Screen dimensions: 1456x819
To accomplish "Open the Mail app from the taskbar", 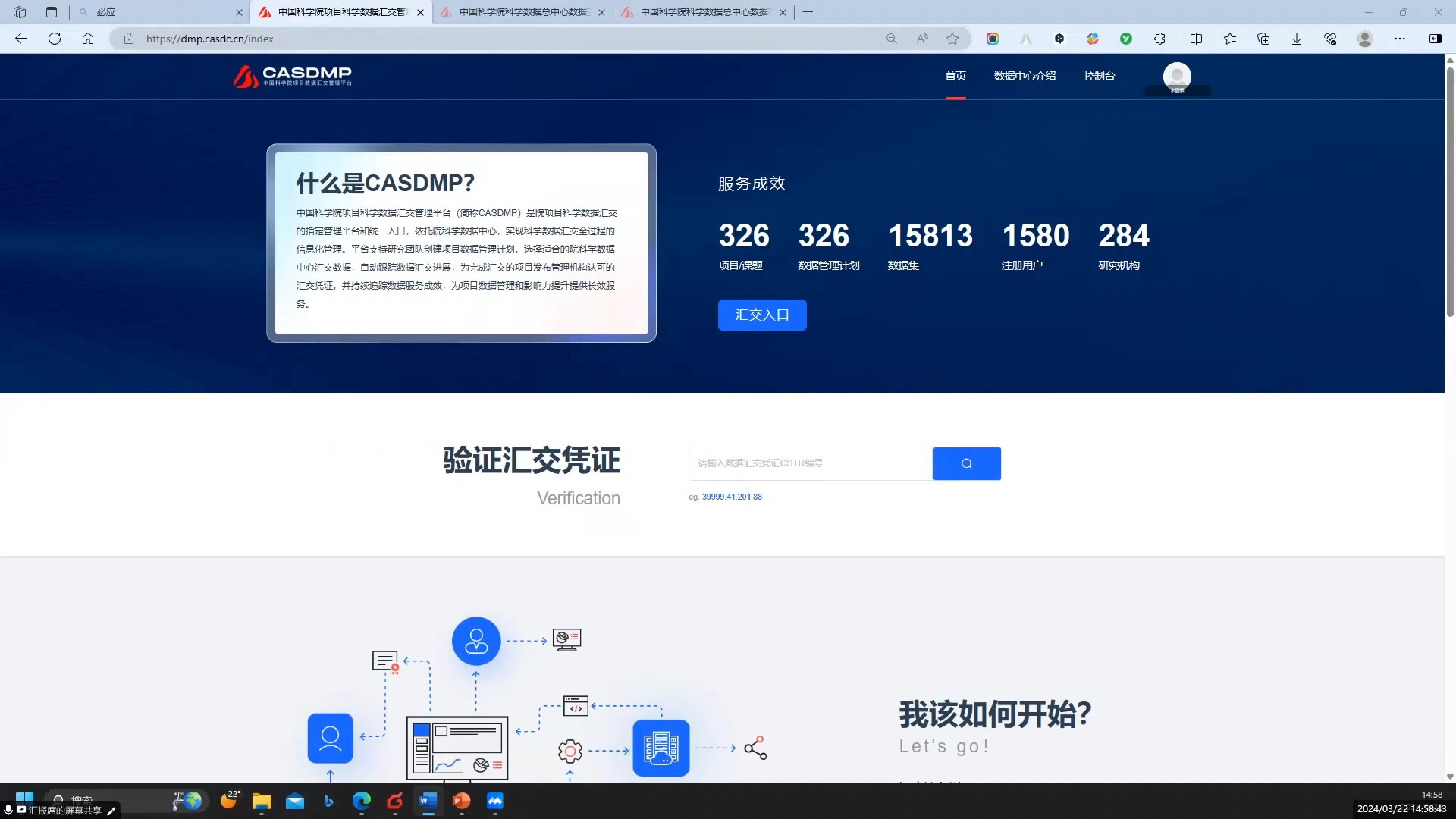I will (295, 801).
